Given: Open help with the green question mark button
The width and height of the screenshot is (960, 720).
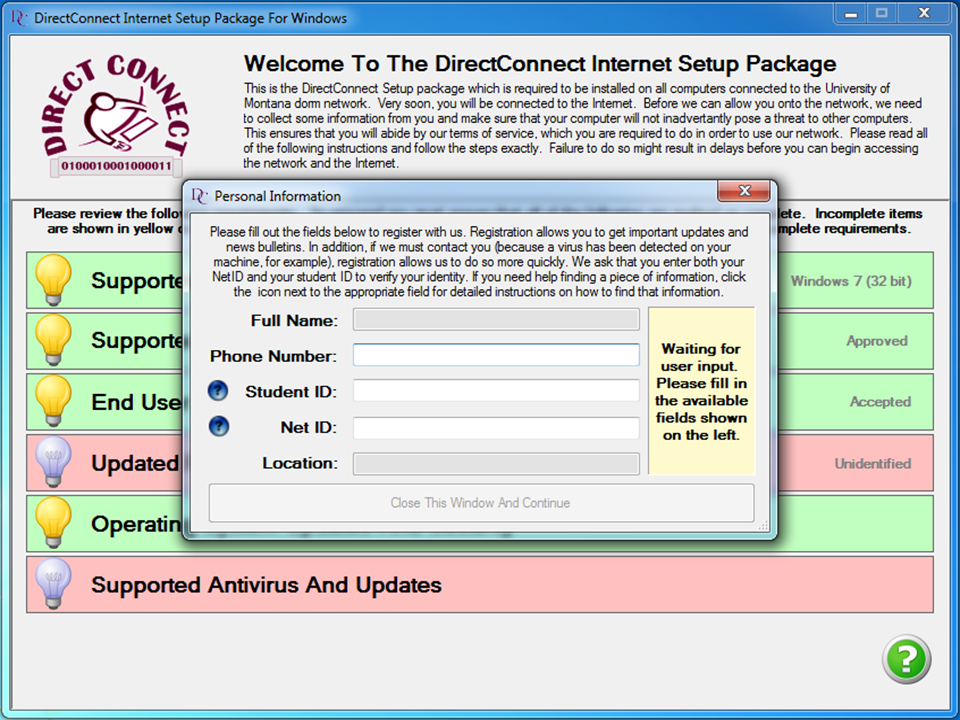Looking at the screenshot, I should pyautogui.click(x=906, y=659).
